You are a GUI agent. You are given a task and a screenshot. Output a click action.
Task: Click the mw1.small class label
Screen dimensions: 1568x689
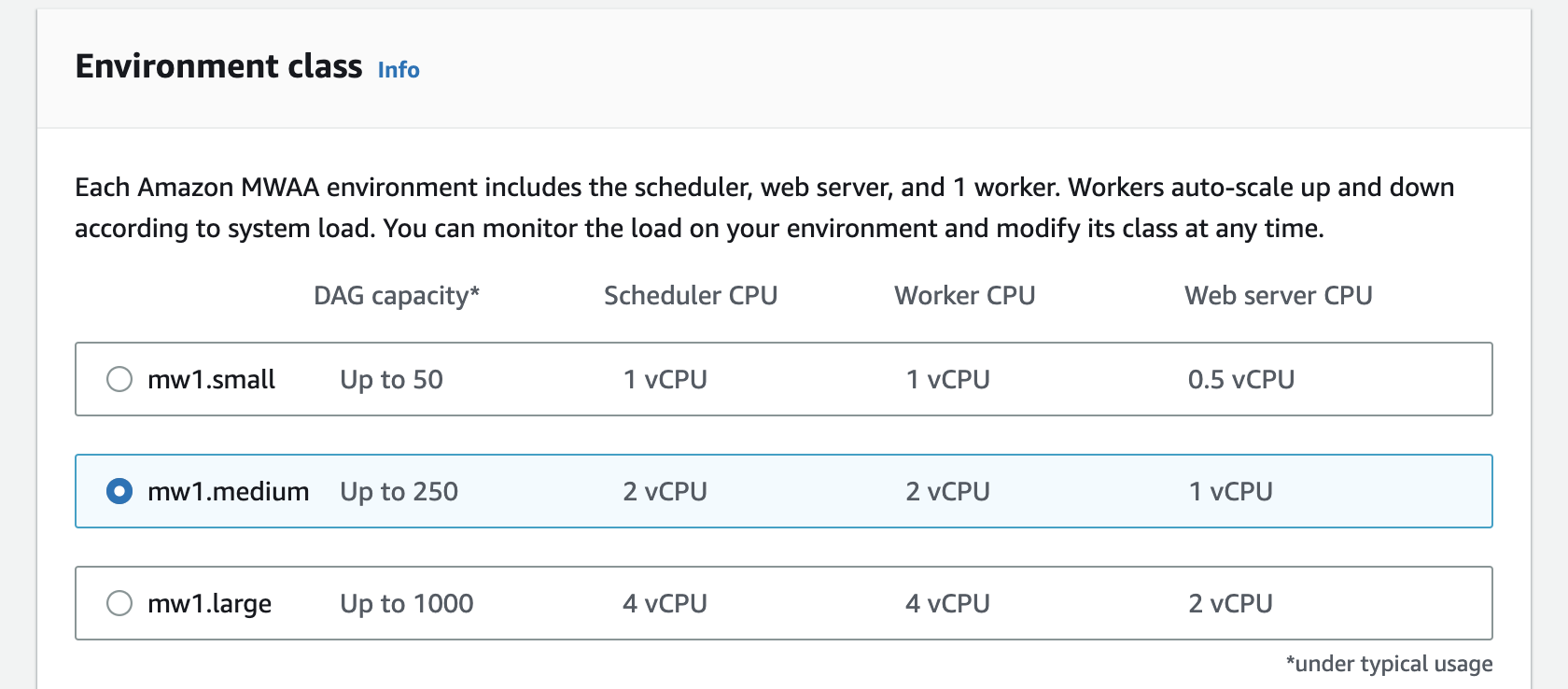pyautogui.click(x=211, y=379)
